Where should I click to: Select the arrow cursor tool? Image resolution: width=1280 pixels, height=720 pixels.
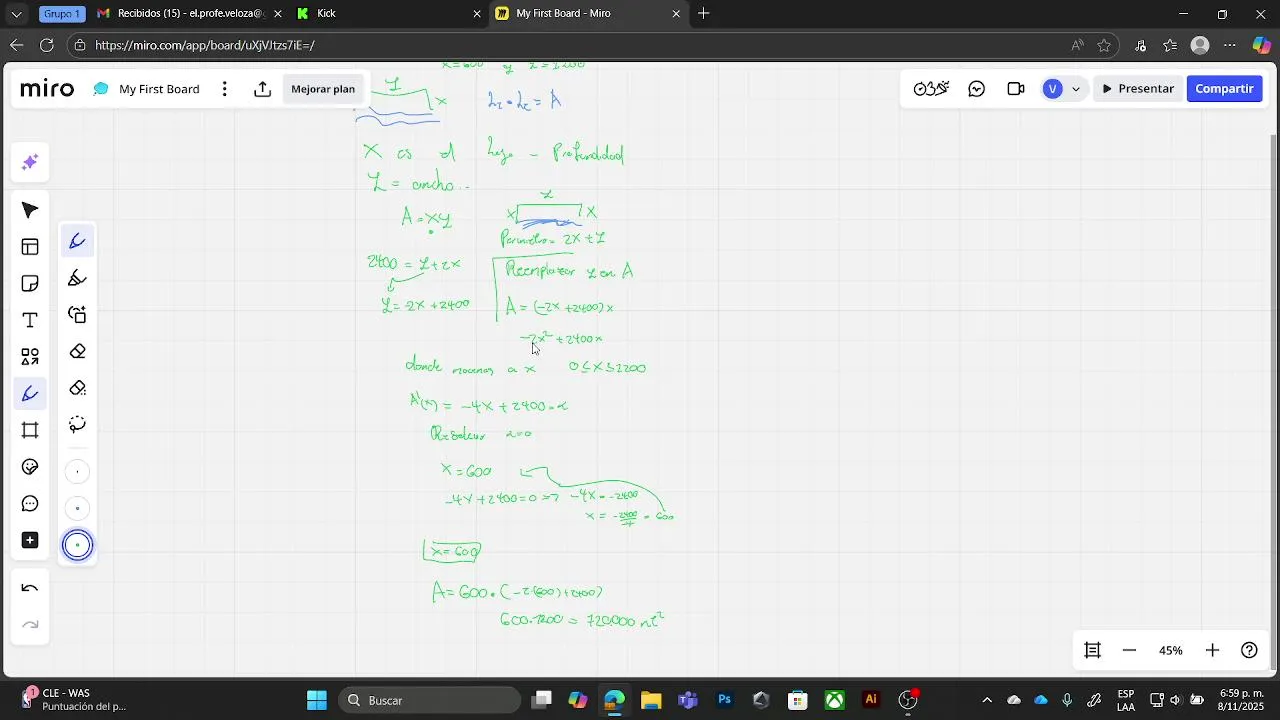(30, 210)
